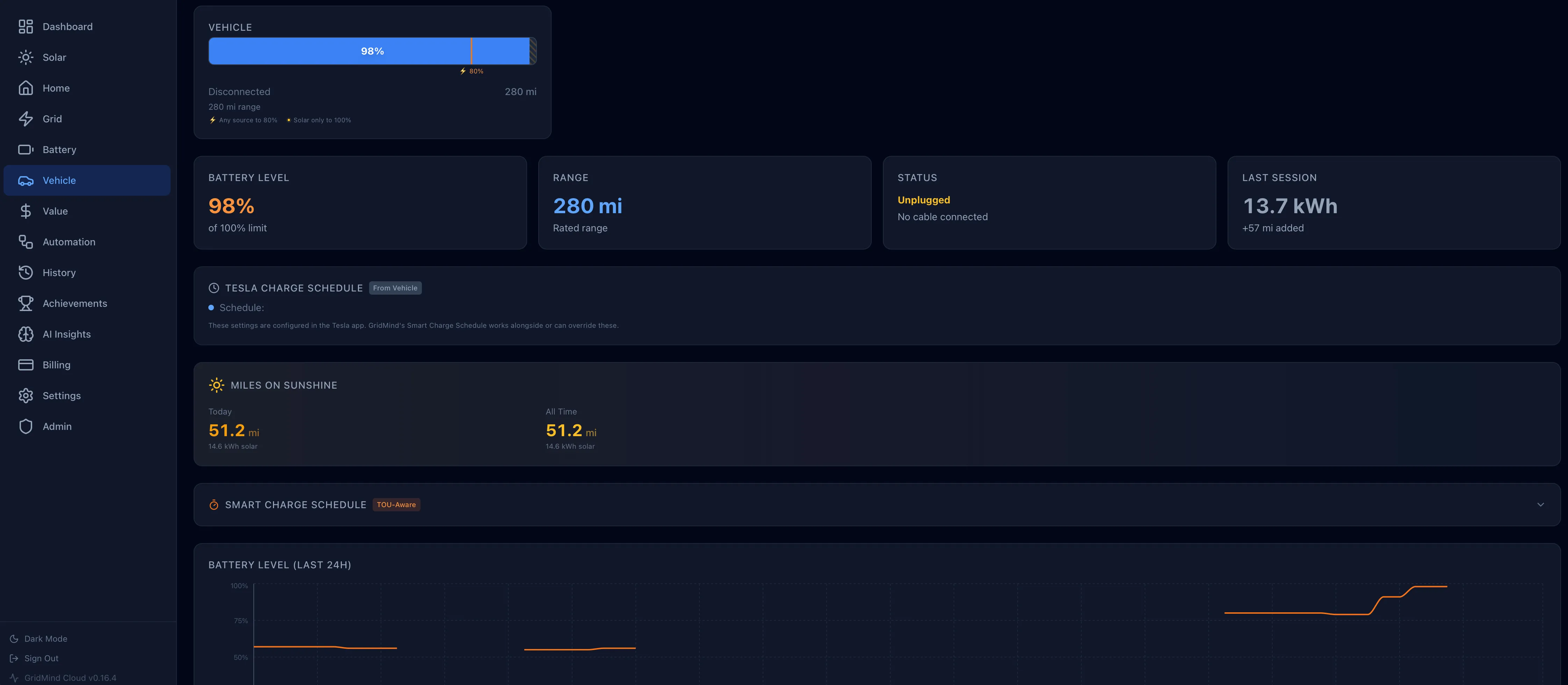Click the +57 mi added text

1273,228
